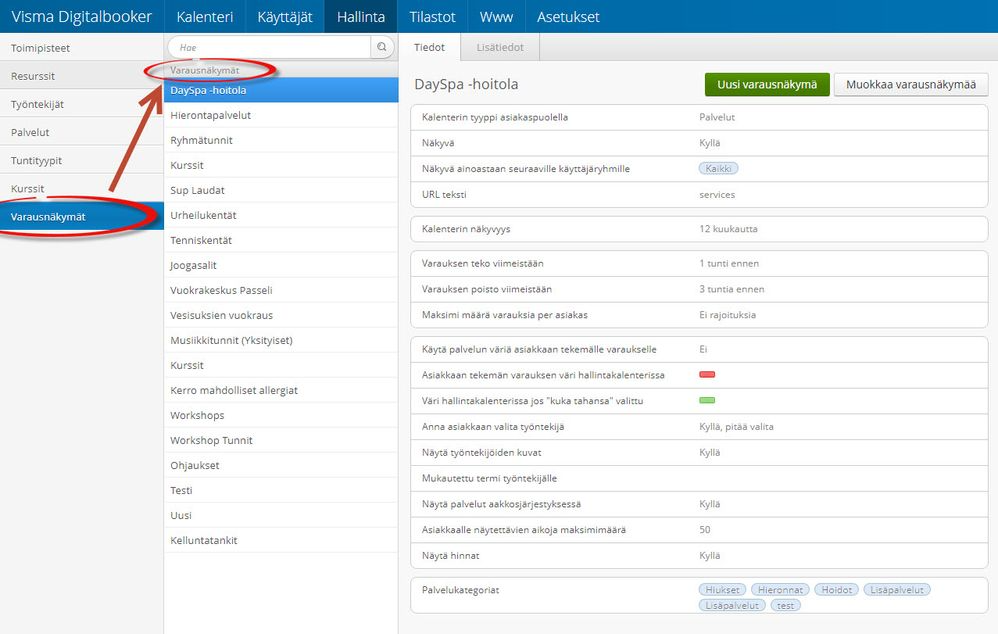This screenshot has width=998, height=634.
Task: Open the Www menu
Action: coord(496,17)
